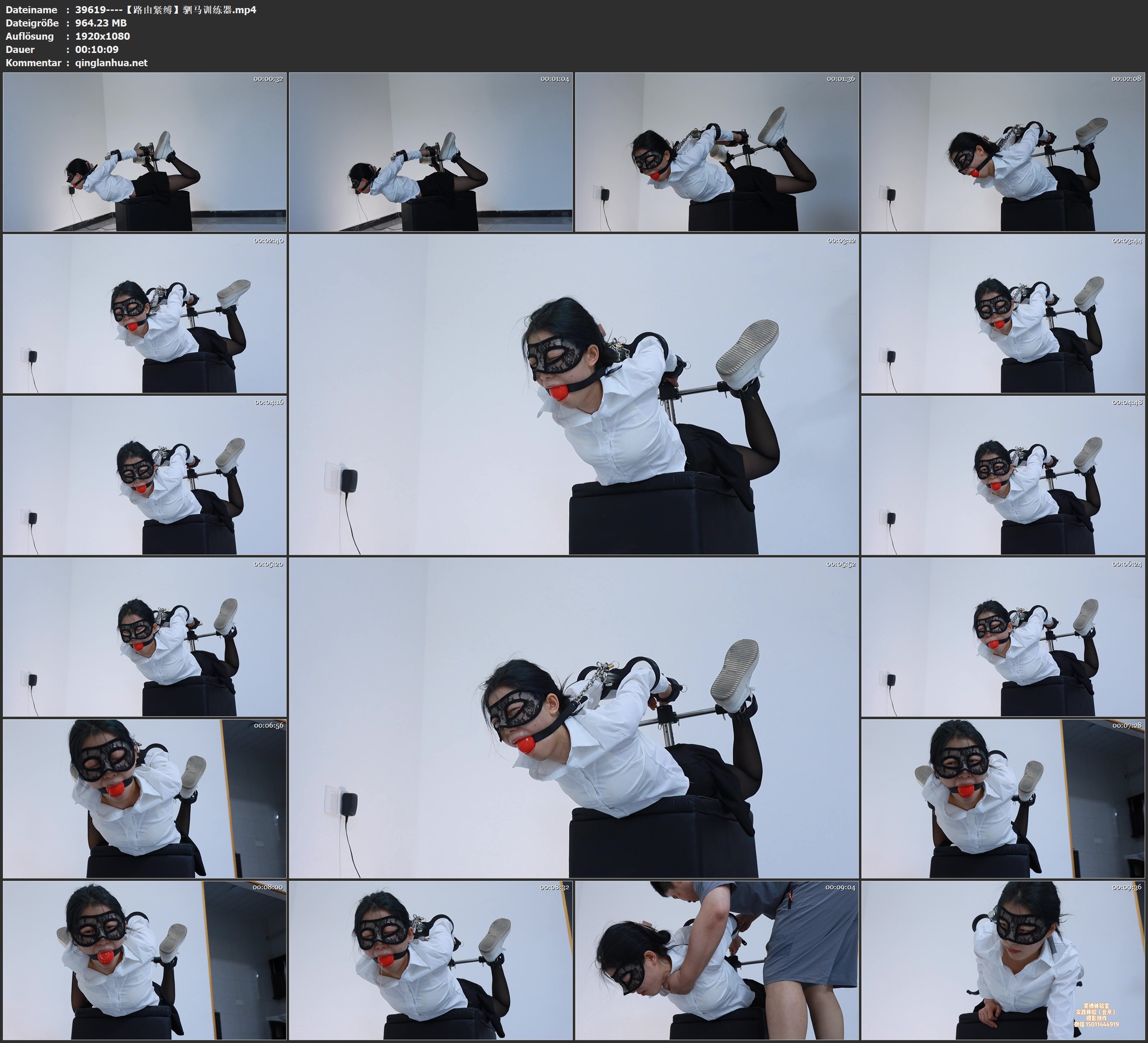Open the 00:08:32 thumbnail

(431, 960)
